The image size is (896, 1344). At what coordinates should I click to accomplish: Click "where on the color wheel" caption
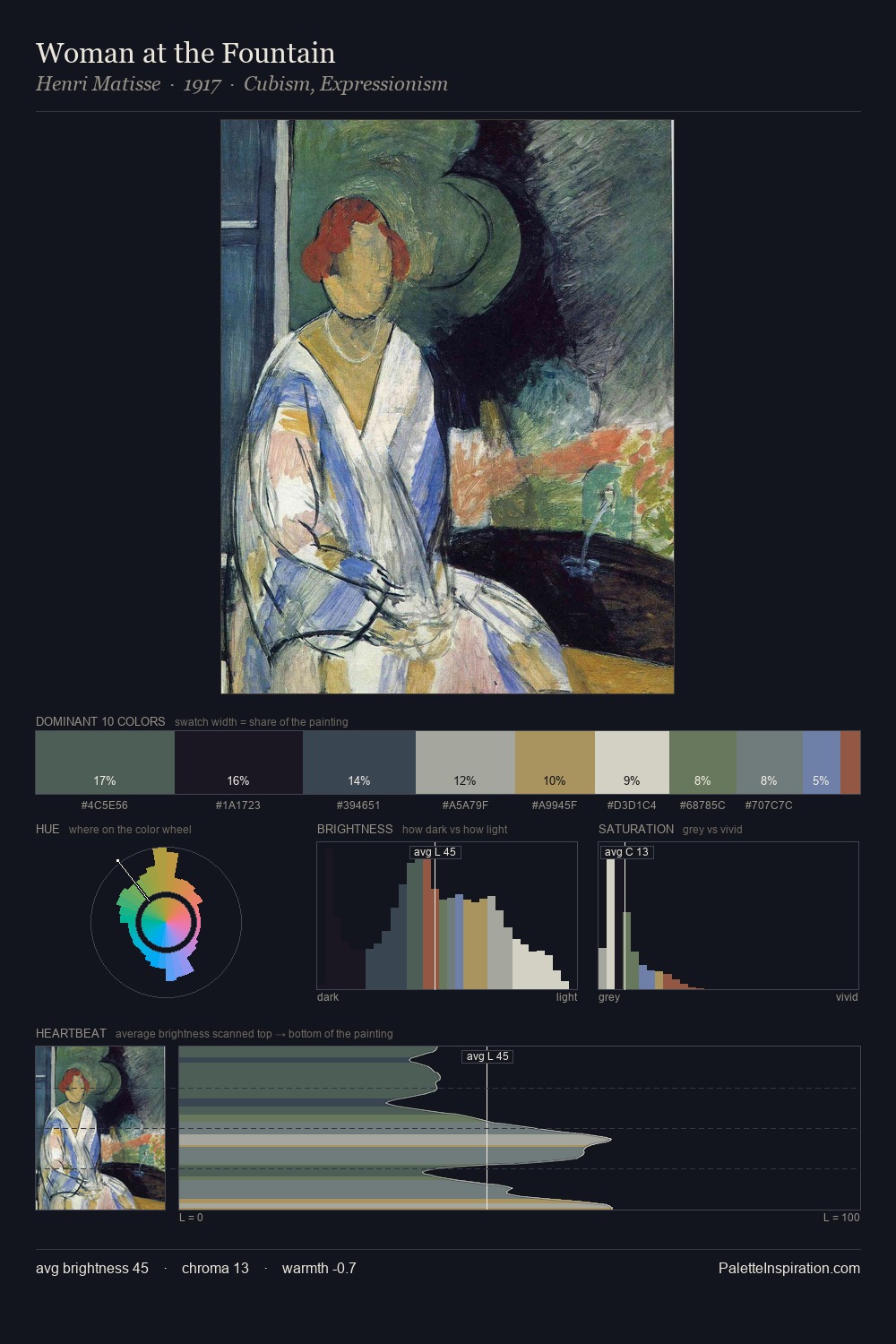[130, 830]
